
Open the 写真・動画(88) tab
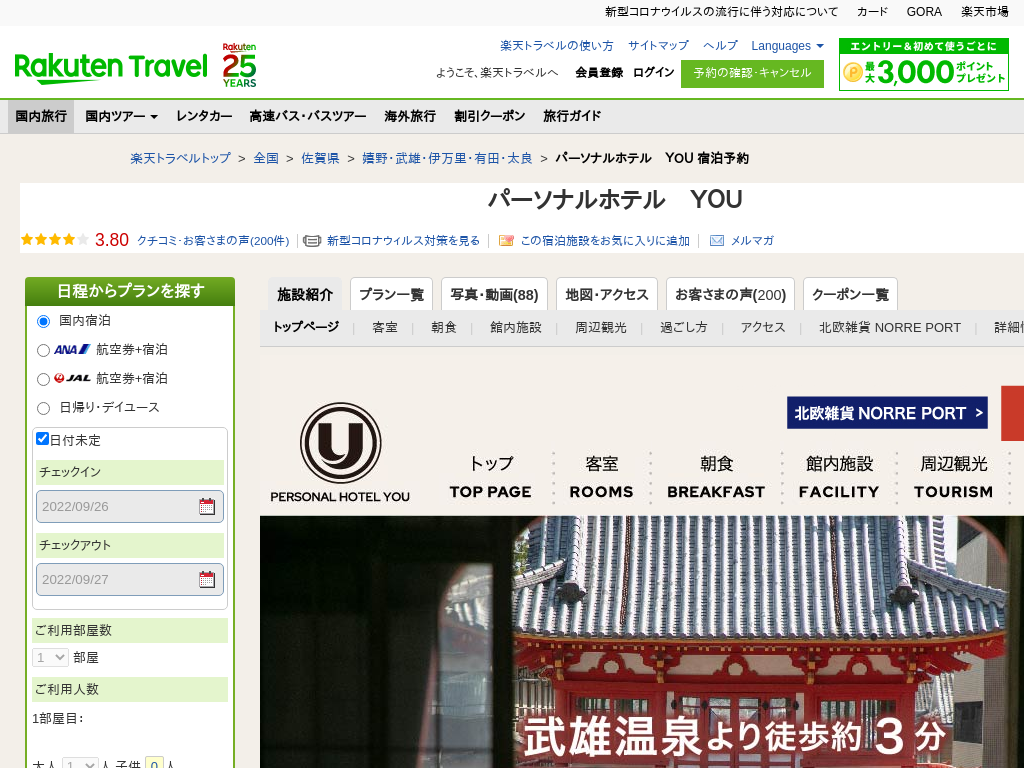pyautogui.click(x=494, y=295)
